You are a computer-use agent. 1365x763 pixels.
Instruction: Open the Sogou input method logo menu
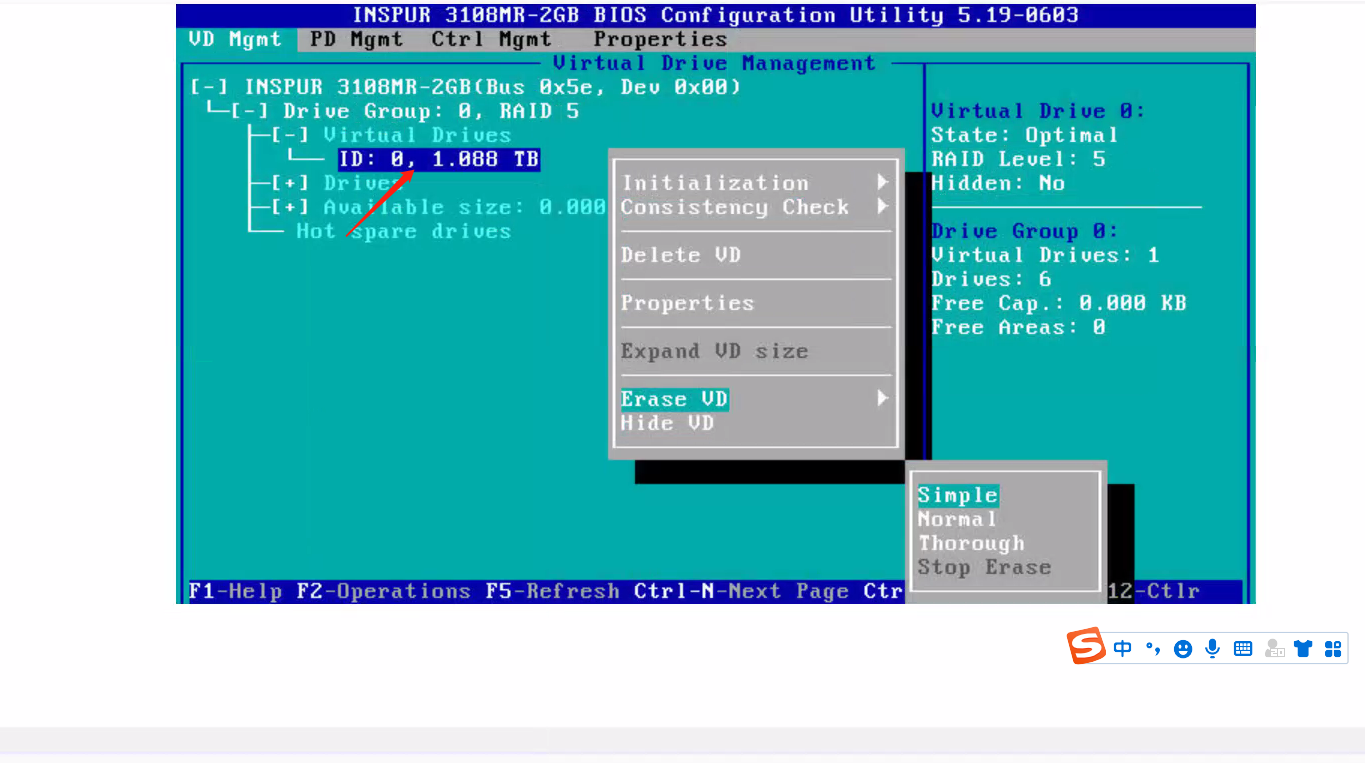click(x=1086, y=646)
